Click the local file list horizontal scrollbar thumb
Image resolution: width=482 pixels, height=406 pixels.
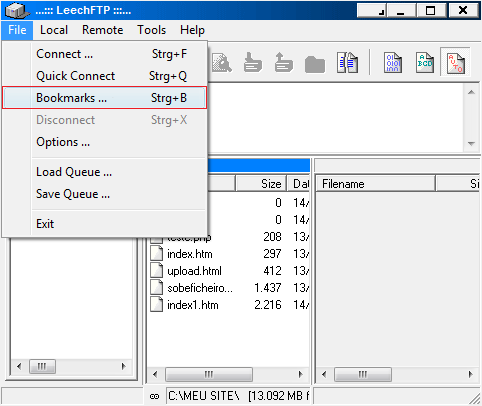(209, 374)
